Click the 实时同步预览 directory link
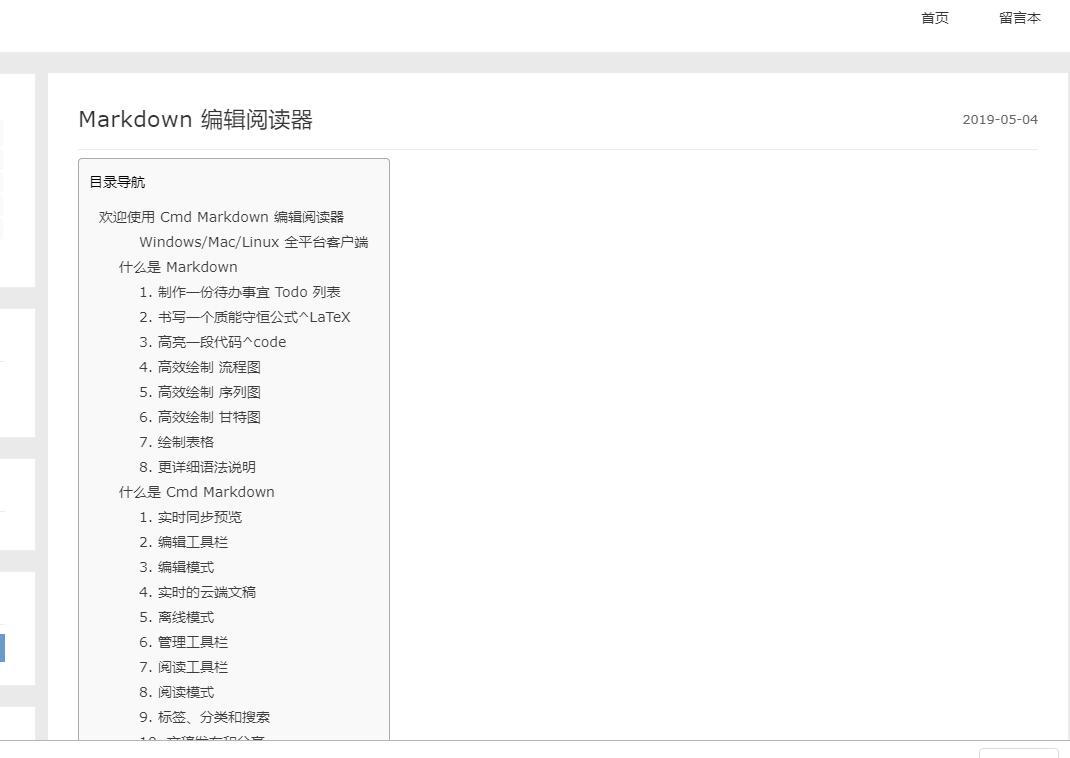Screen dimensions: 1070x758 [199, 517]
